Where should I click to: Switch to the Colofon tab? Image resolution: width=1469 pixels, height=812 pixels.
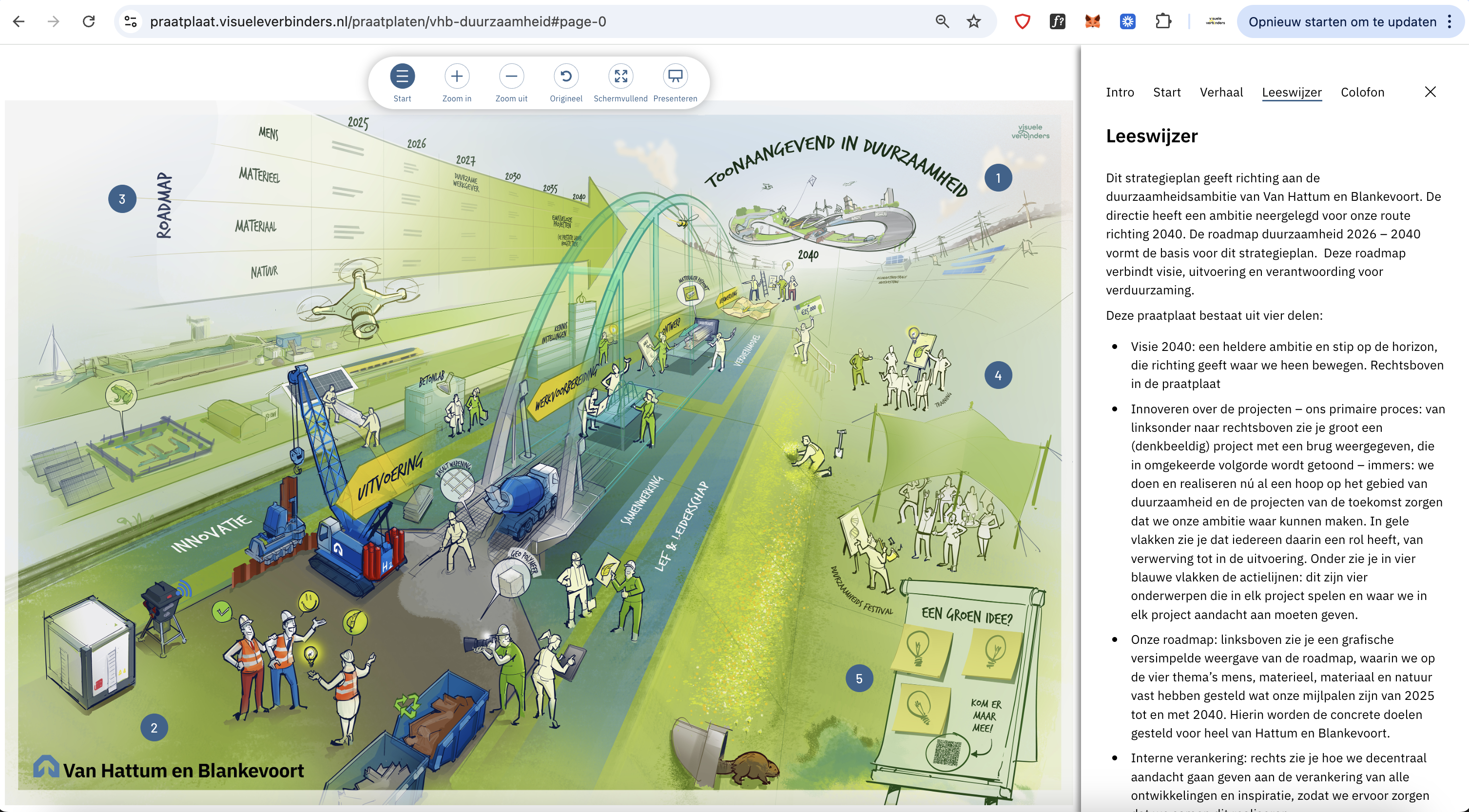click(x=1362, y=92)
